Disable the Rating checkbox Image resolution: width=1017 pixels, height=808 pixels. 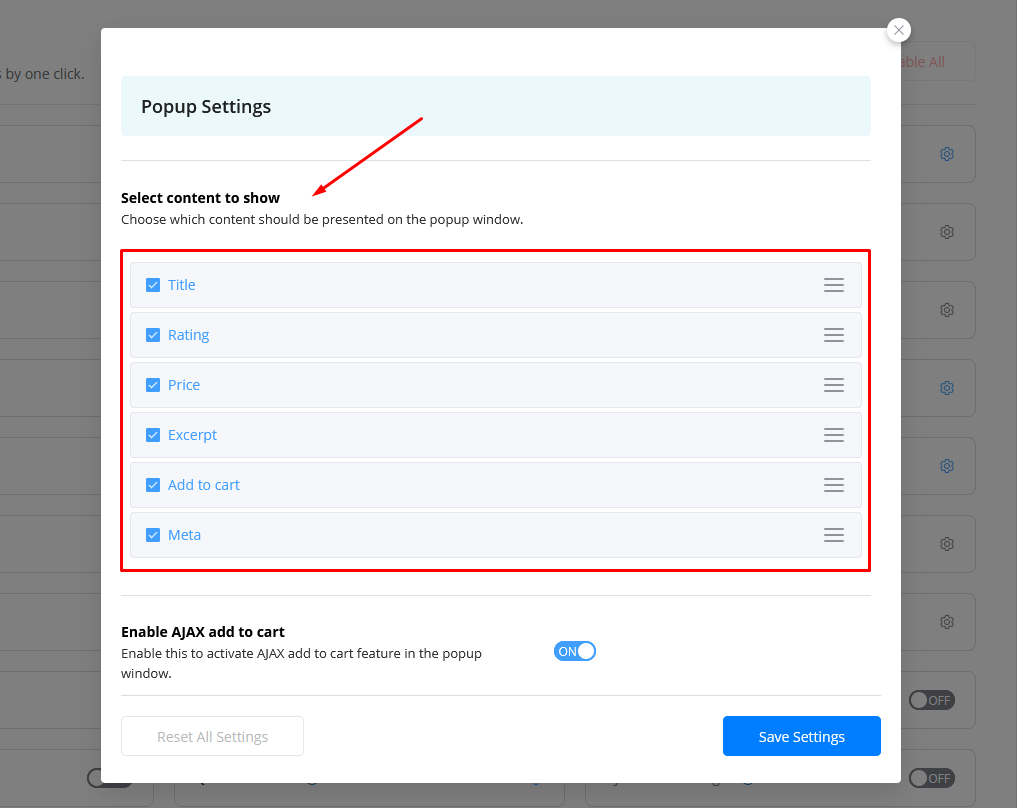pos(153,335)
